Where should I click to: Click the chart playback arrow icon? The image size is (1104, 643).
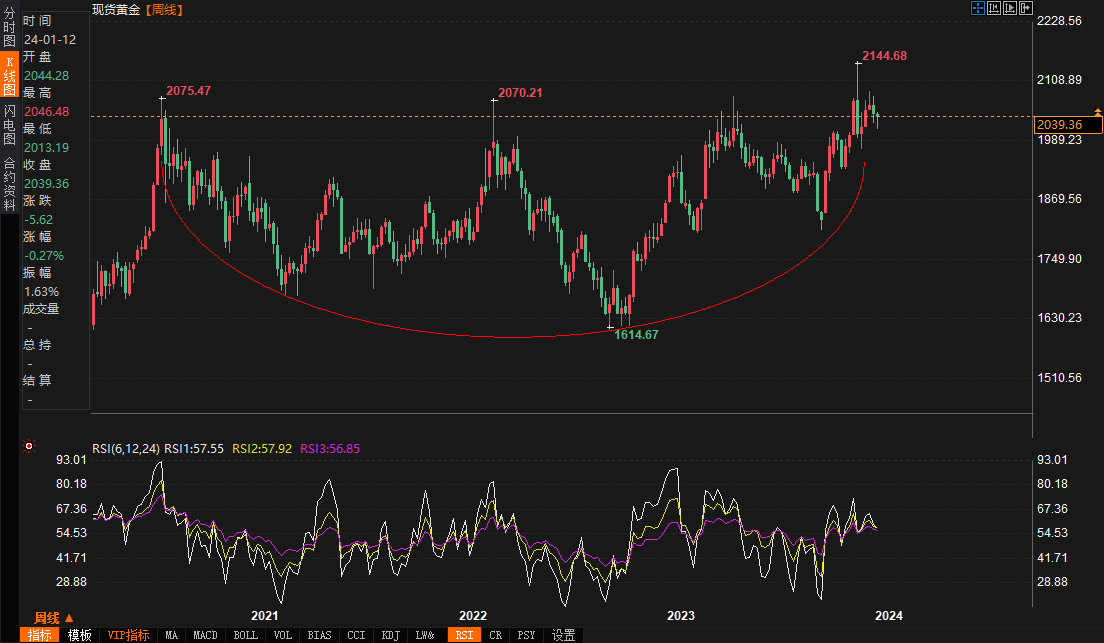pos(1008,8)
